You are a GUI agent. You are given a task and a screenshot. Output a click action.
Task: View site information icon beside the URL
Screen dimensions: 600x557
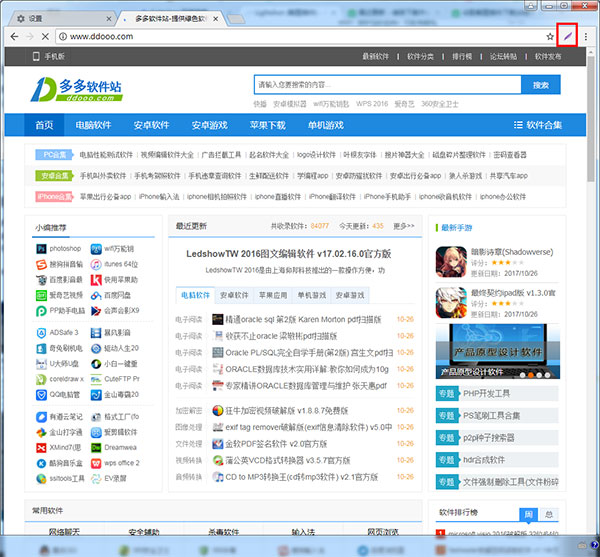pos(63,36)
